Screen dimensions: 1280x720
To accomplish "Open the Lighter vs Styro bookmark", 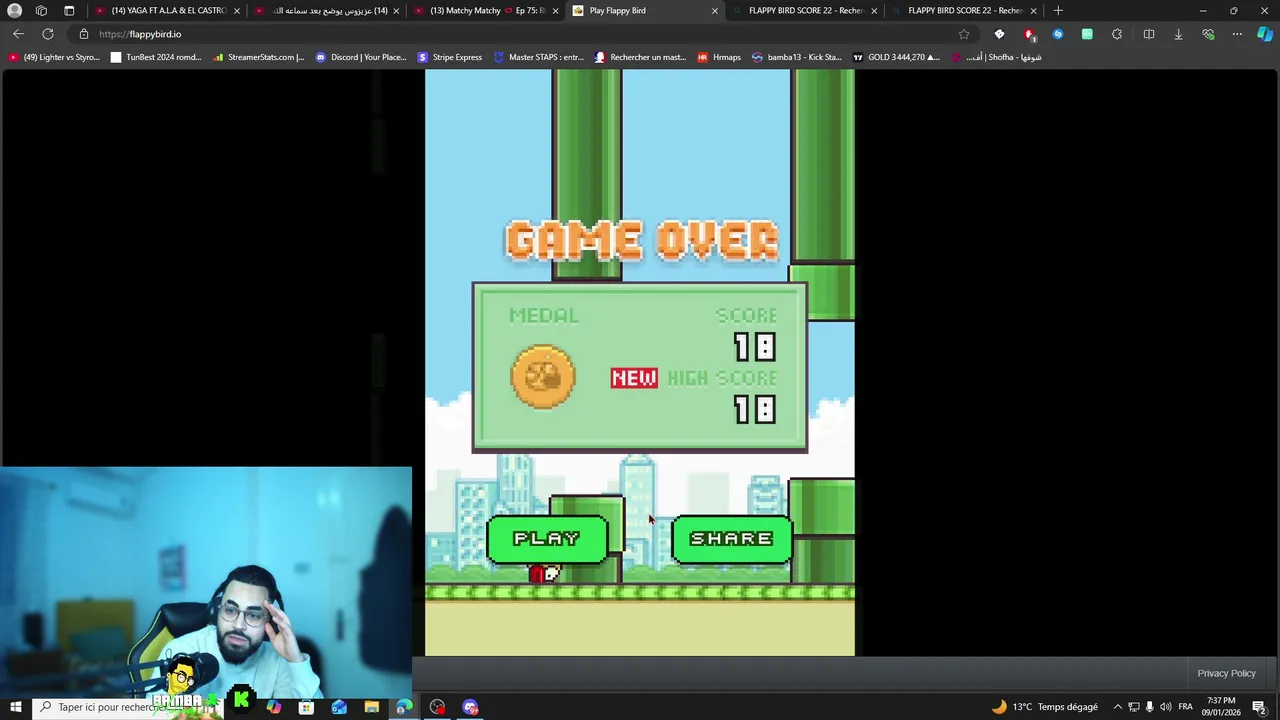I will click(x=55, y=57).
